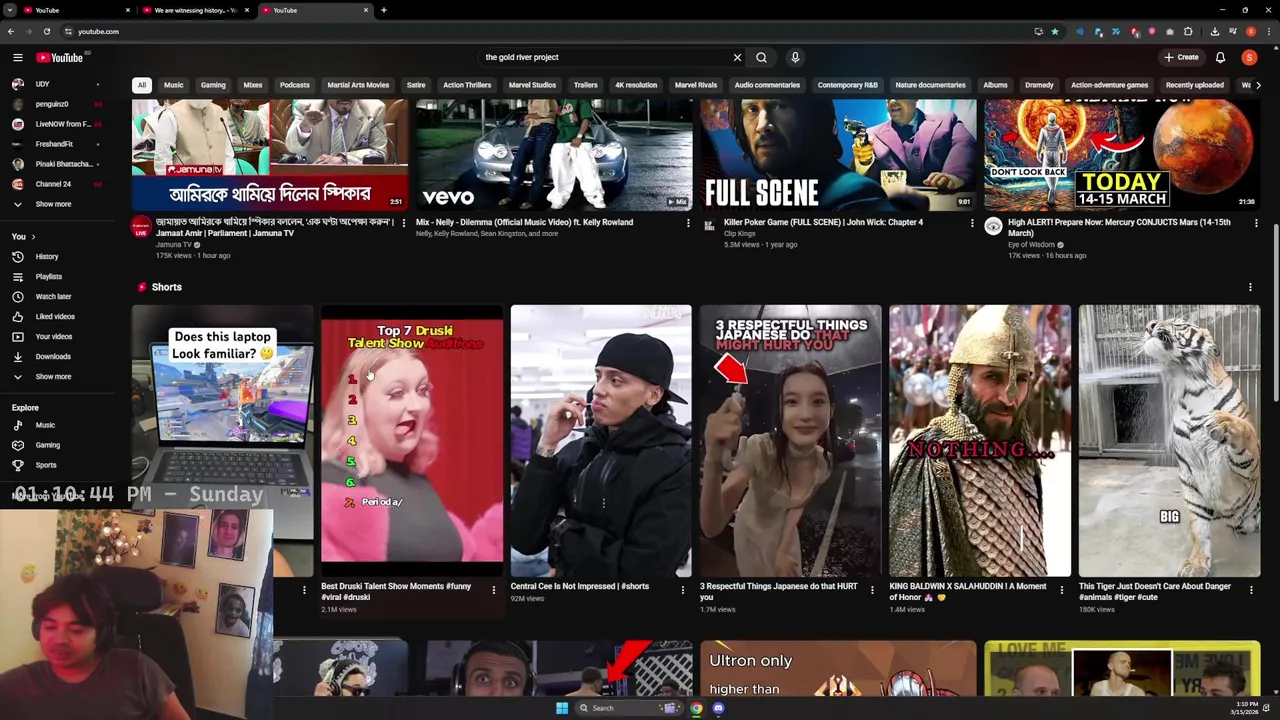
Task: Select the Music filter chip
Action: click(174, 85)
